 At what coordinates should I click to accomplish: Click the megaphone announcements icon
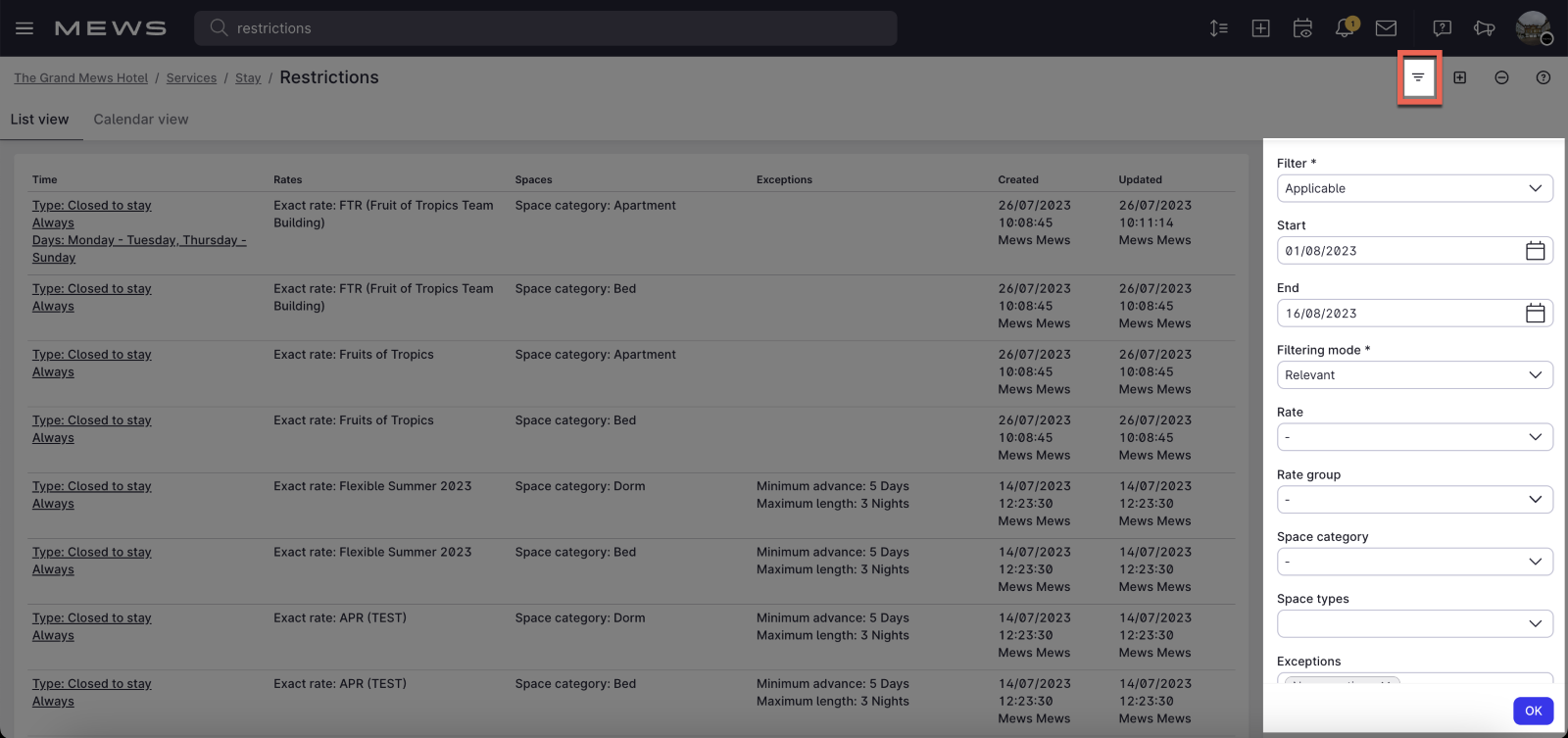click(x=1484, y=28)
